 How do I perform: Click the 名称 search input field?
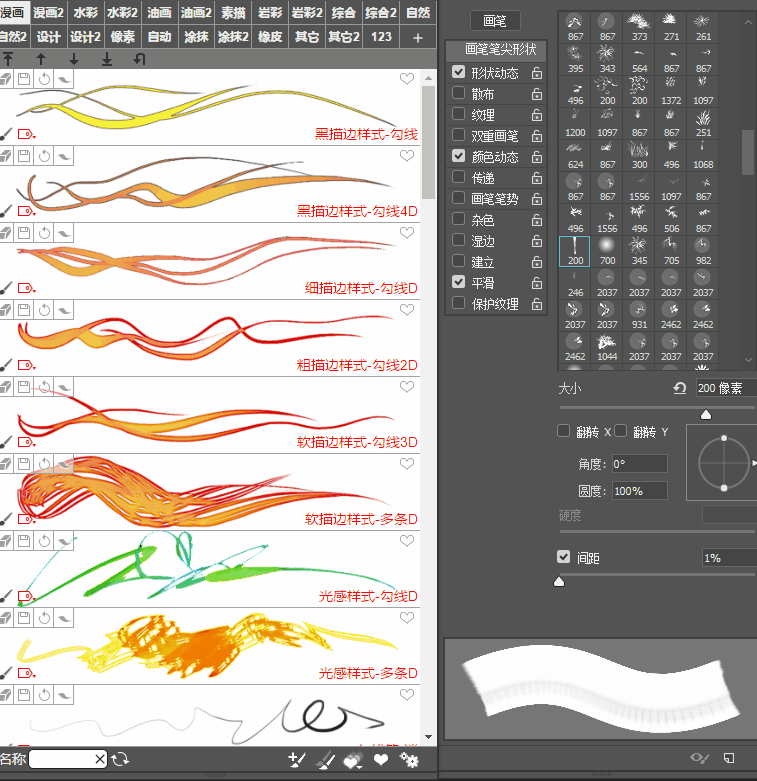click(62, 759)
